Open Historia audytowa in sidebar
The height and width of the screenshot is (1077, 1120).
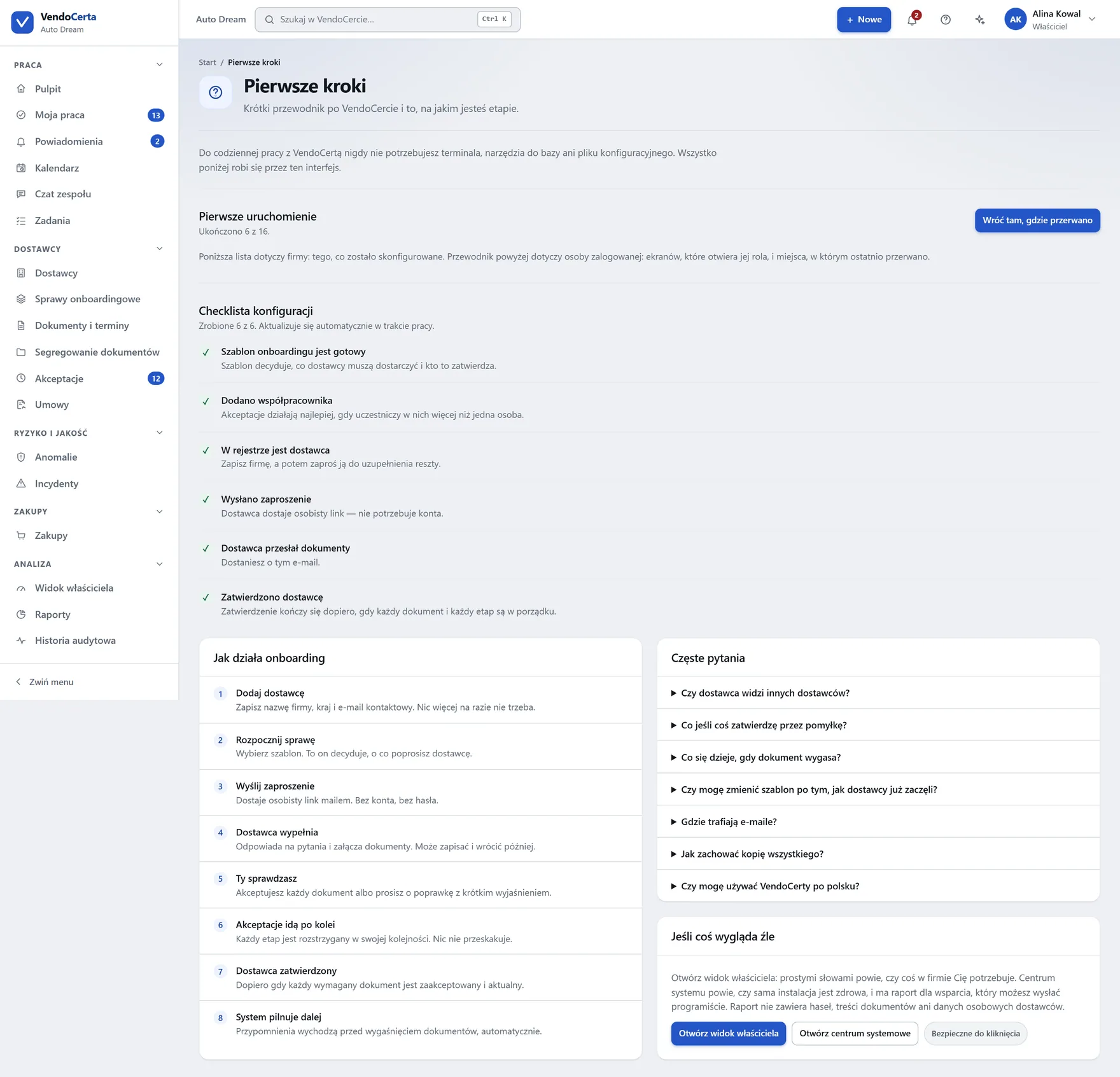pos(89,641)
